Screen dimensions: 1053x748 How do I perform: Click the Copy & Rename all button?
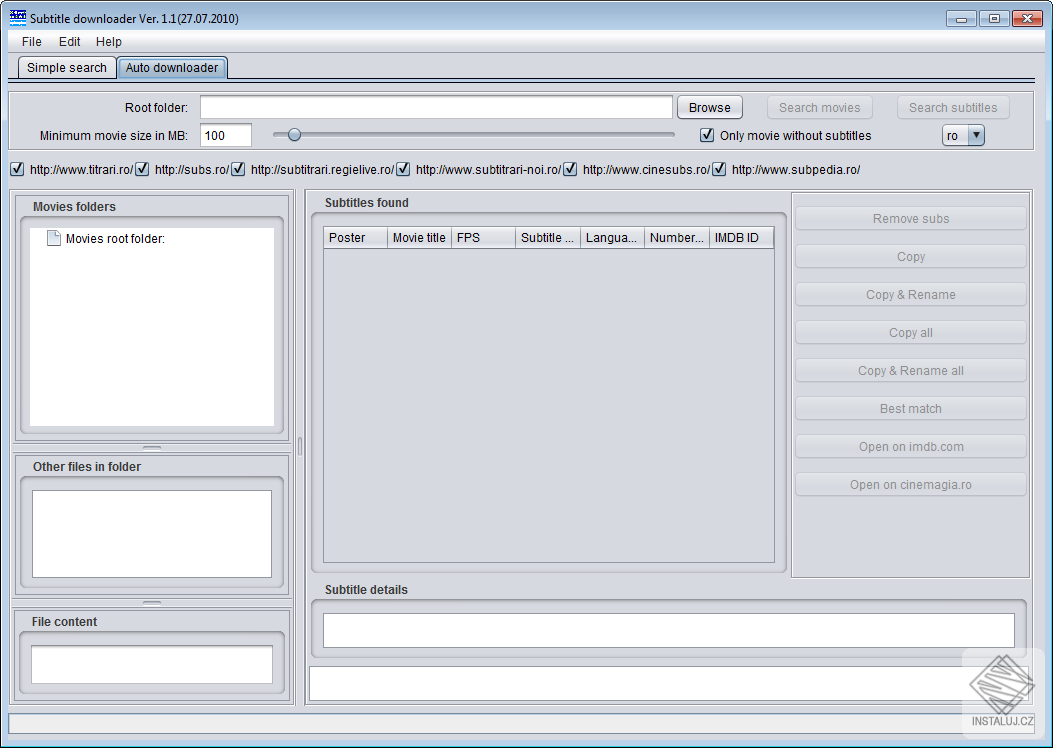coord(910,370)
